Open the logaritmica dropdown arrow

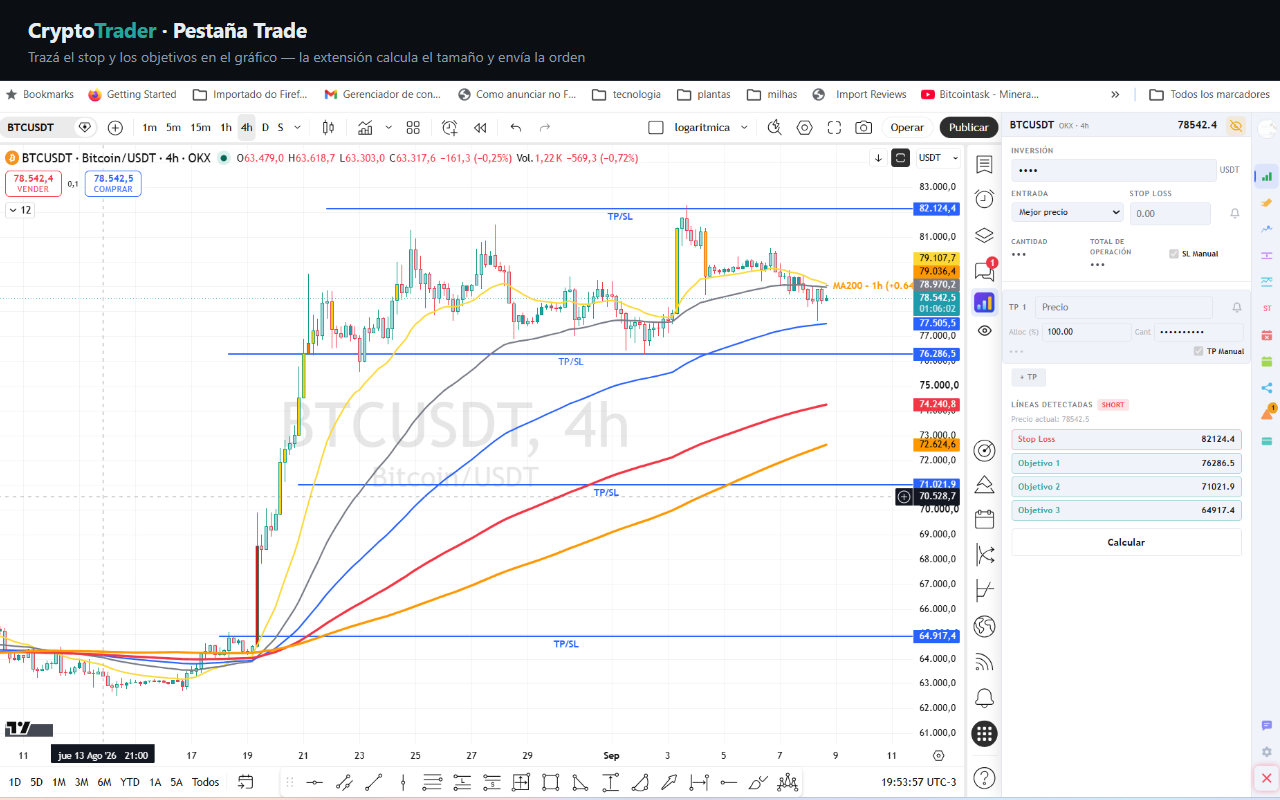coord(744,127)
